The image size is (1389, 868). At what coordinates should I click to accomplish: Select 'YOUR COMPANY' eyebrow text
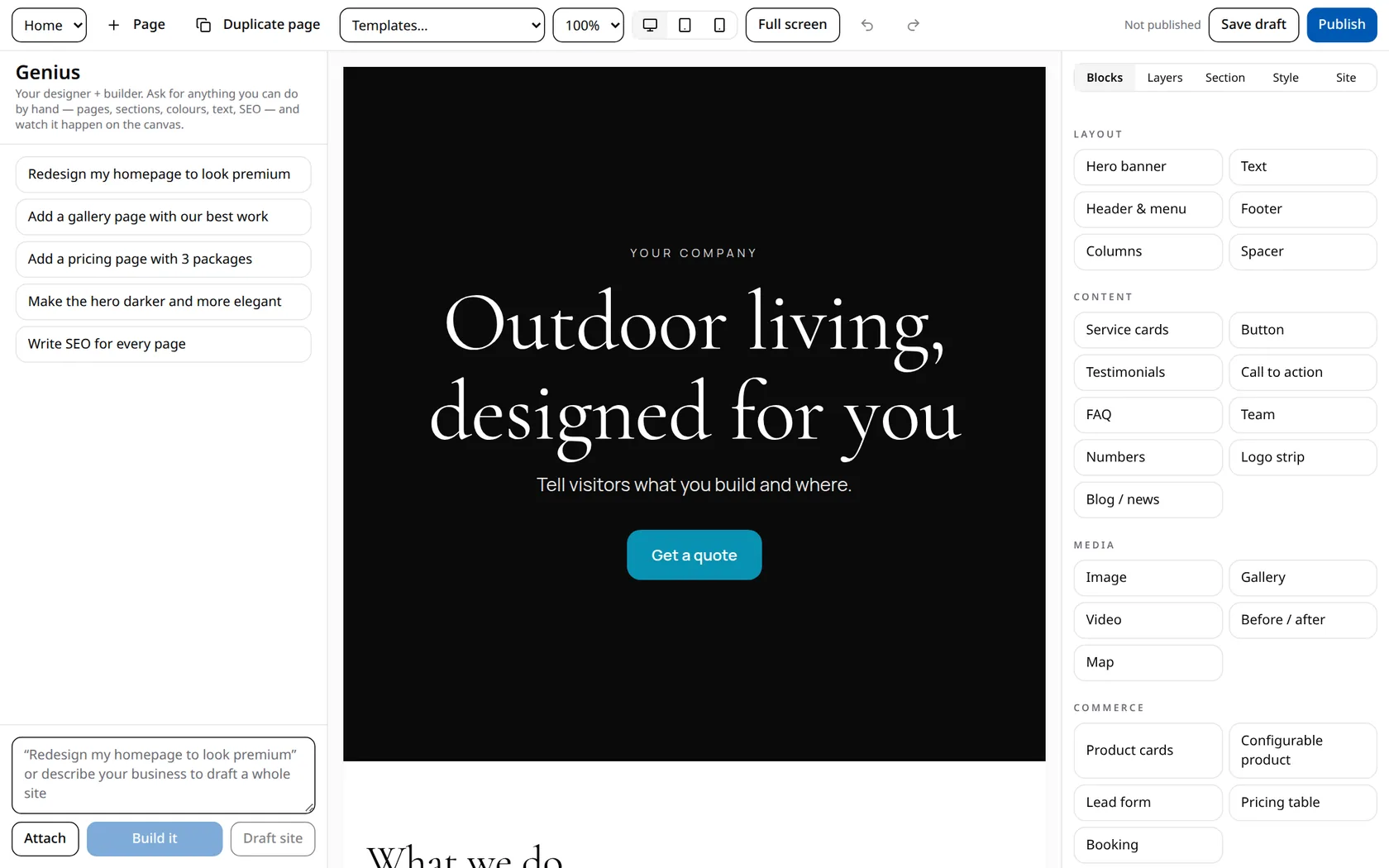694,253
